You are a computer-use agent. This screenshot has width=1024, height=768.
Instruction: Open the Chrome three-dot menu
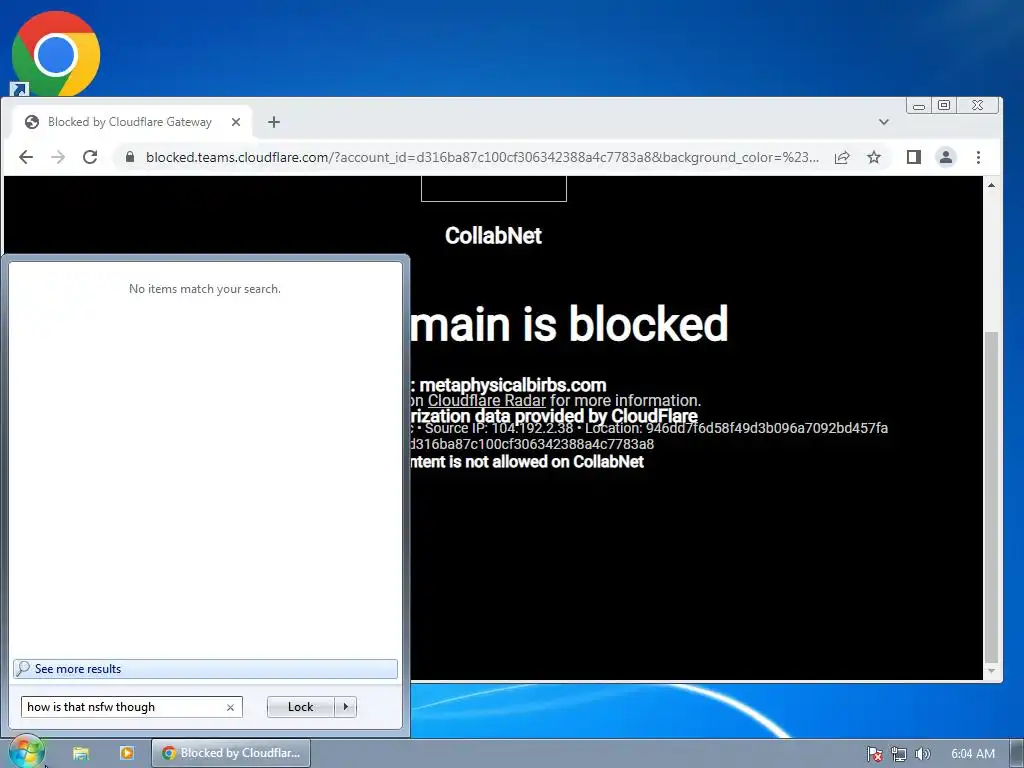[978, 157]
